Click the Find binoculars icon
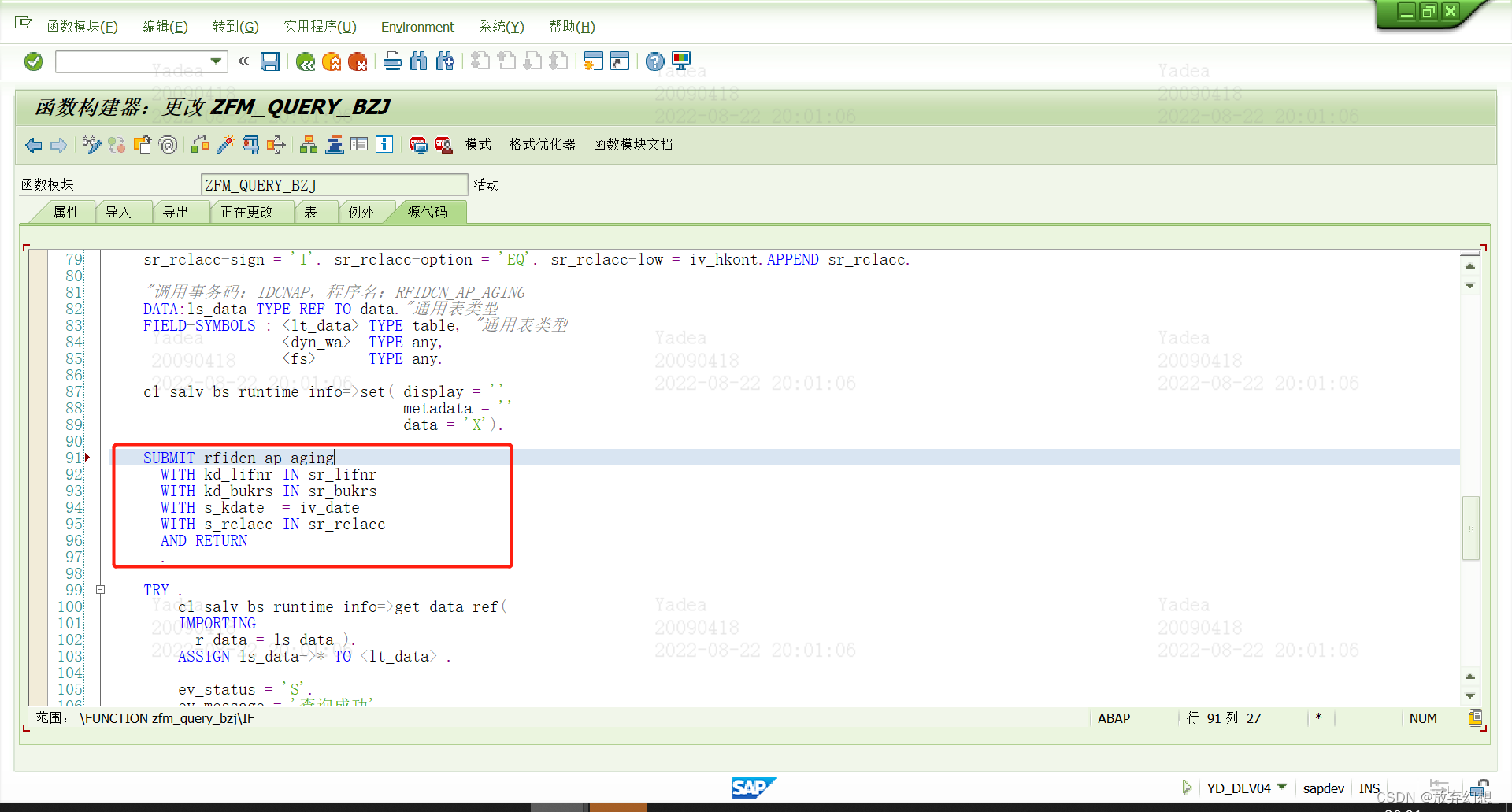 [x=418, y=61]
